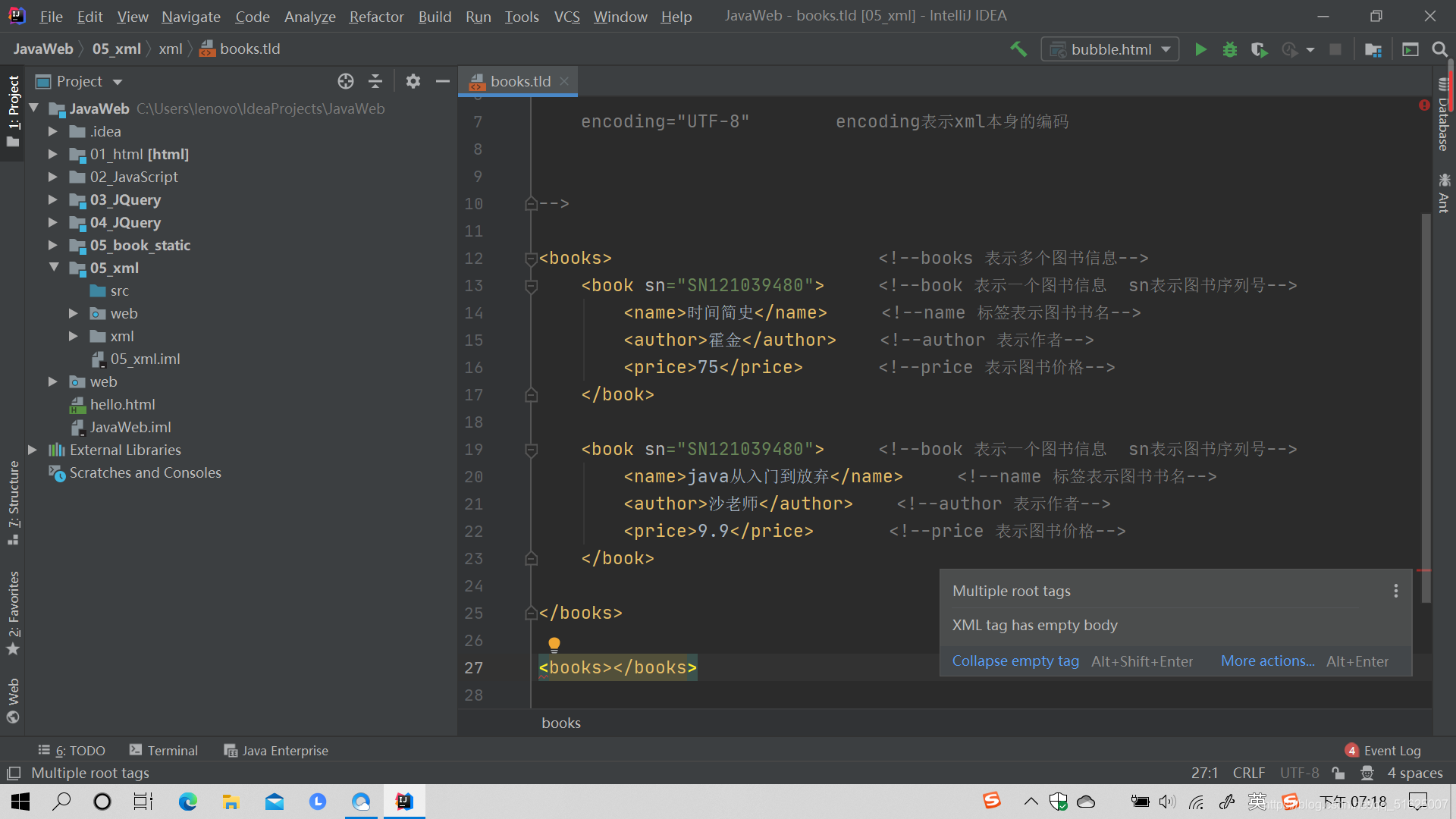The image size is (1456, 819).
Task: Select Scratches and Consoles
Action: (x=135, y=472)
